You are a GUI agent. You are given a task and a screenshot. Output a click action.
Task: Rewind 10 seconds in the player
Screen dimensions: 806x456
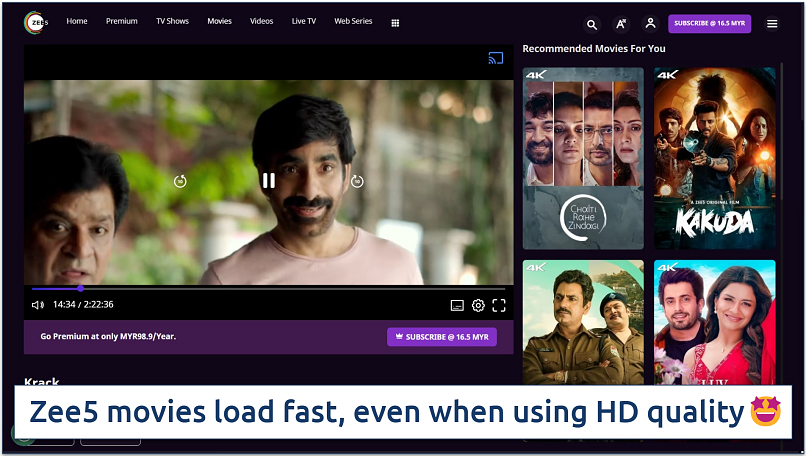tap(180, 181)
